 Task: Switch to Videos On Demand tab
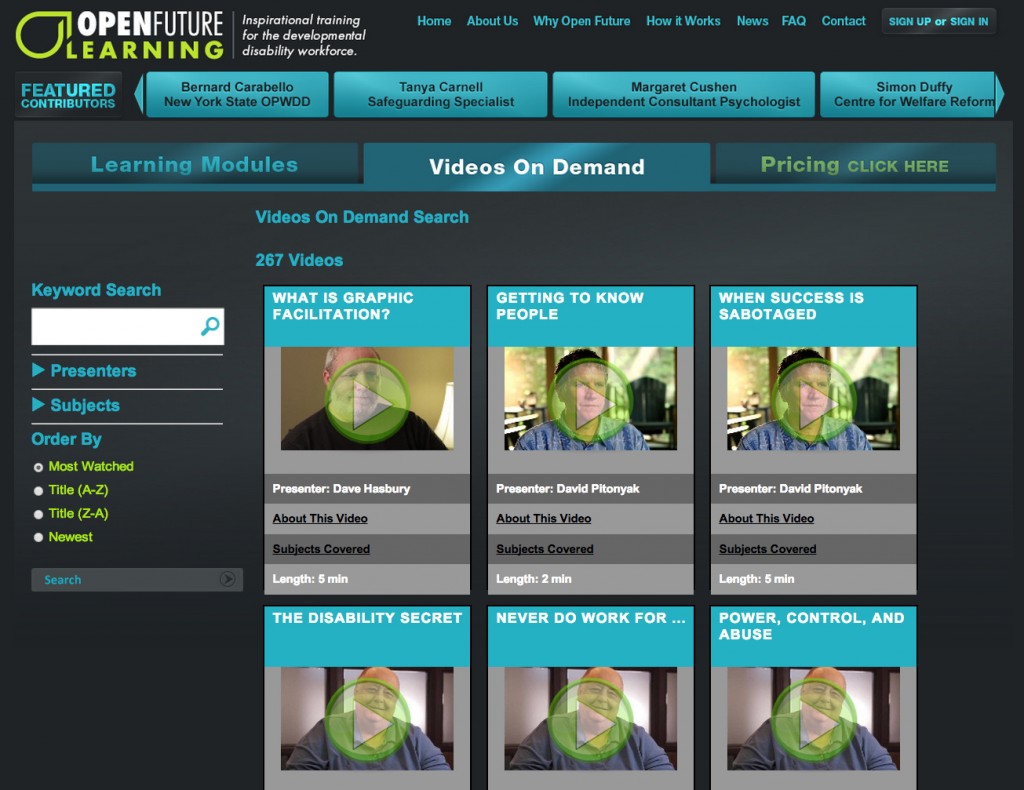(x=537, y=166)
